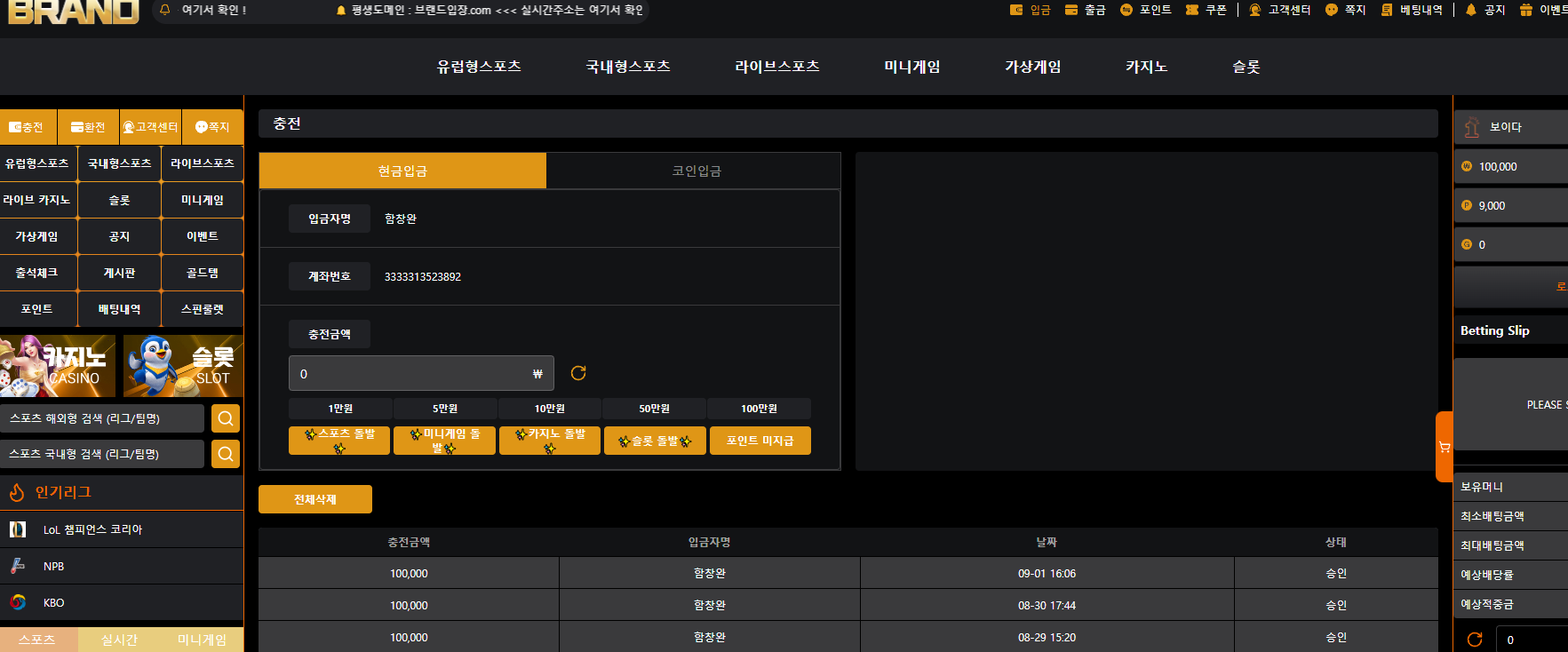The image size is (1568, 652).
Task: Switch to the 코인입금 tab
Action: (x=696, y=171)
